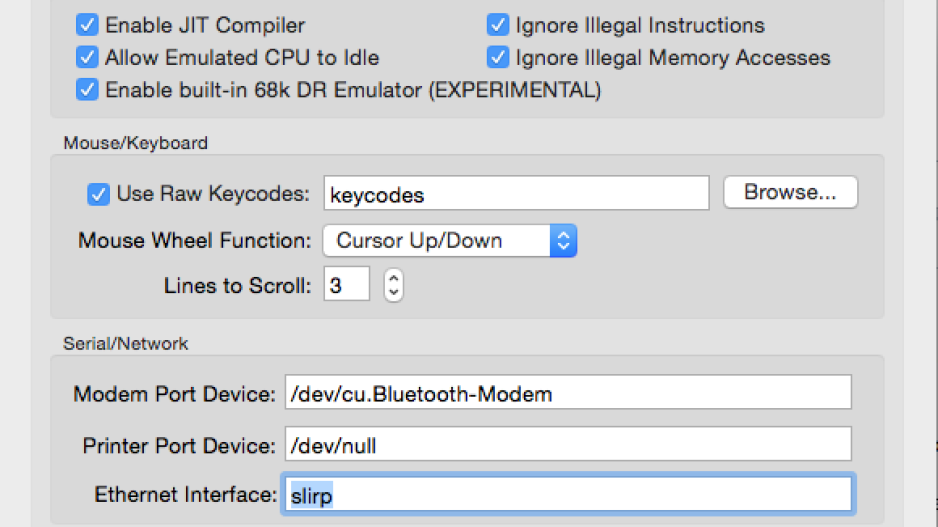
Task: Disable the Enable JIT Compiler checkbox
Action: pos(87,25)
